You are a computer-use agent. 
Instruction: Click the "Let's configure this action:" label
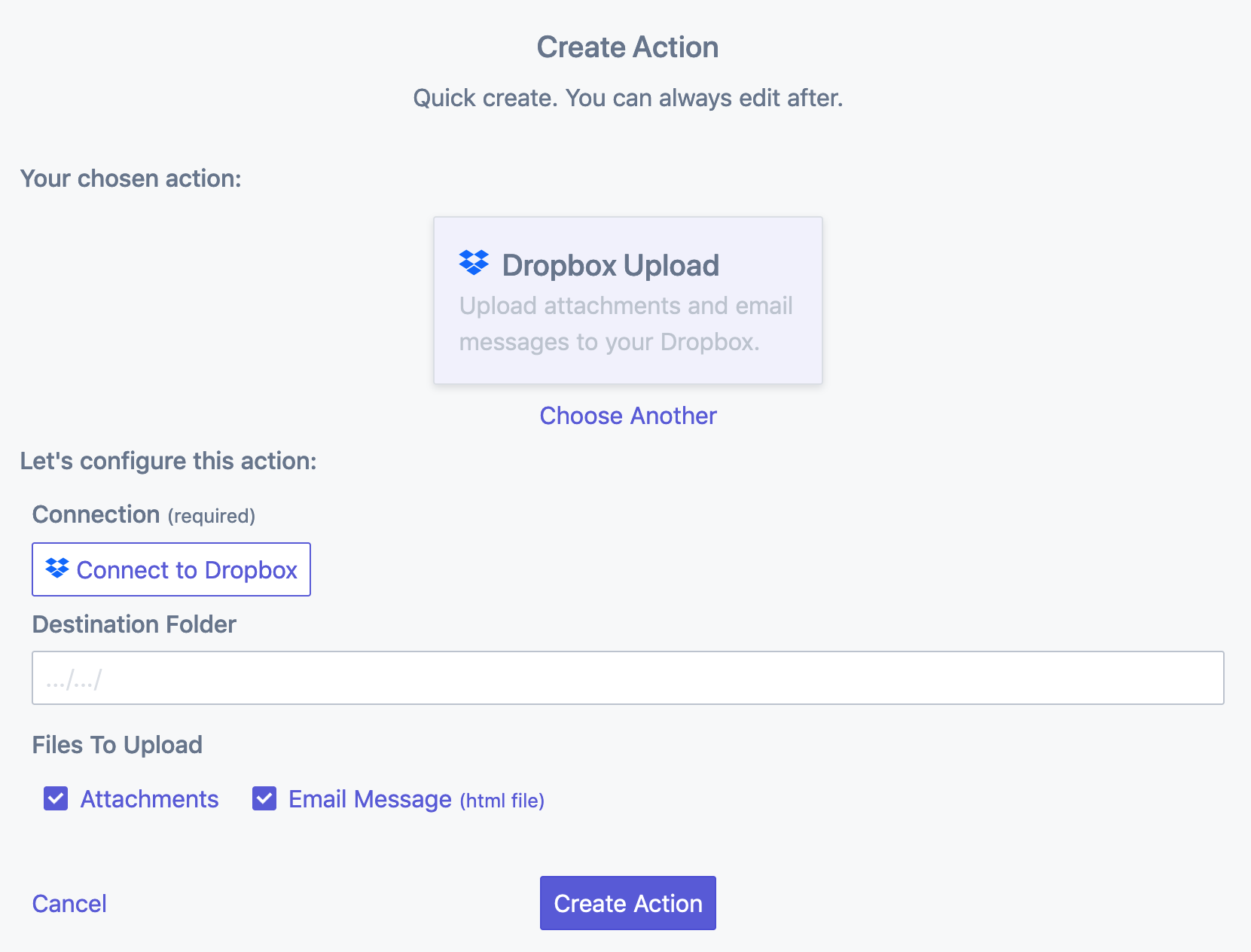click(169, 461)
